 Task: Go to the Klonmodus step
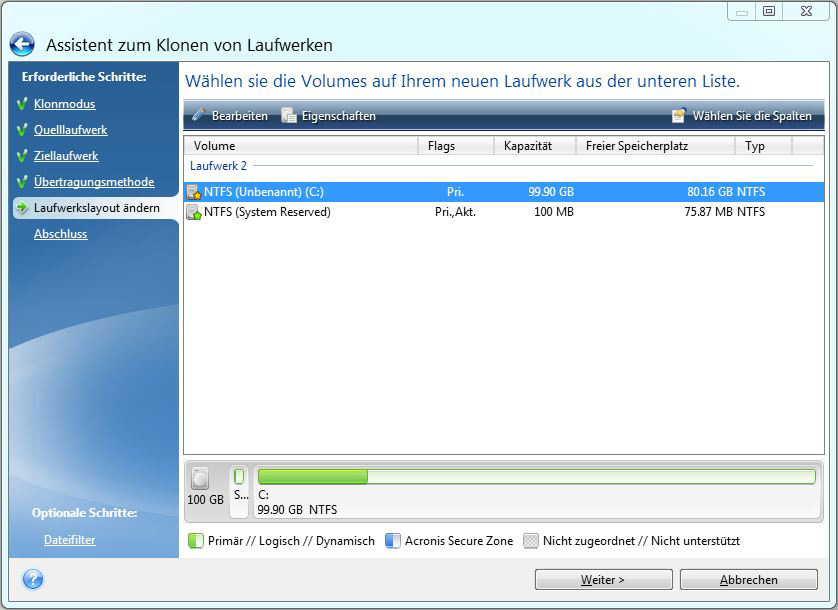pos(64,104)
